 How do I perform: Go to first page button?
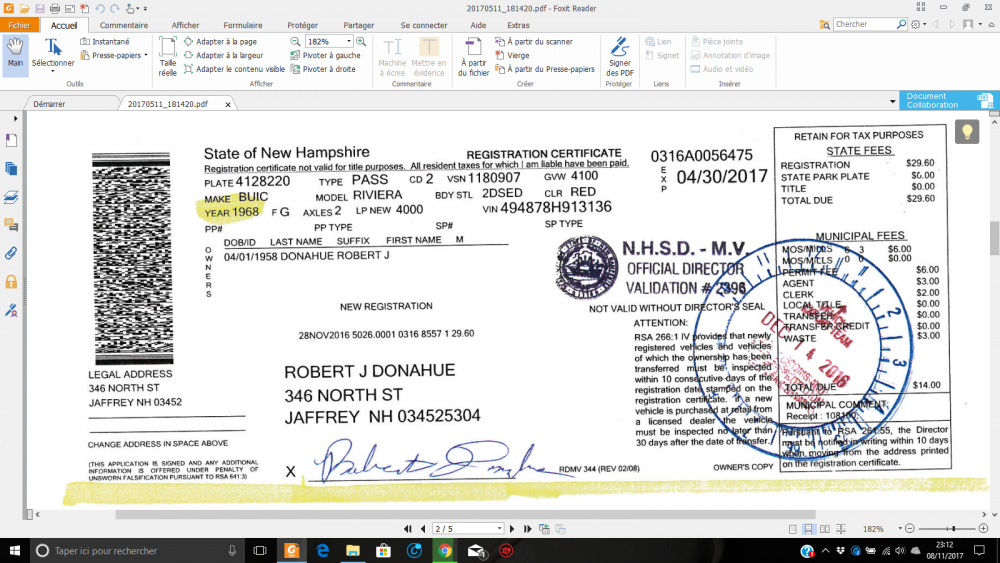pyautogui.click(x=408, y=529)
